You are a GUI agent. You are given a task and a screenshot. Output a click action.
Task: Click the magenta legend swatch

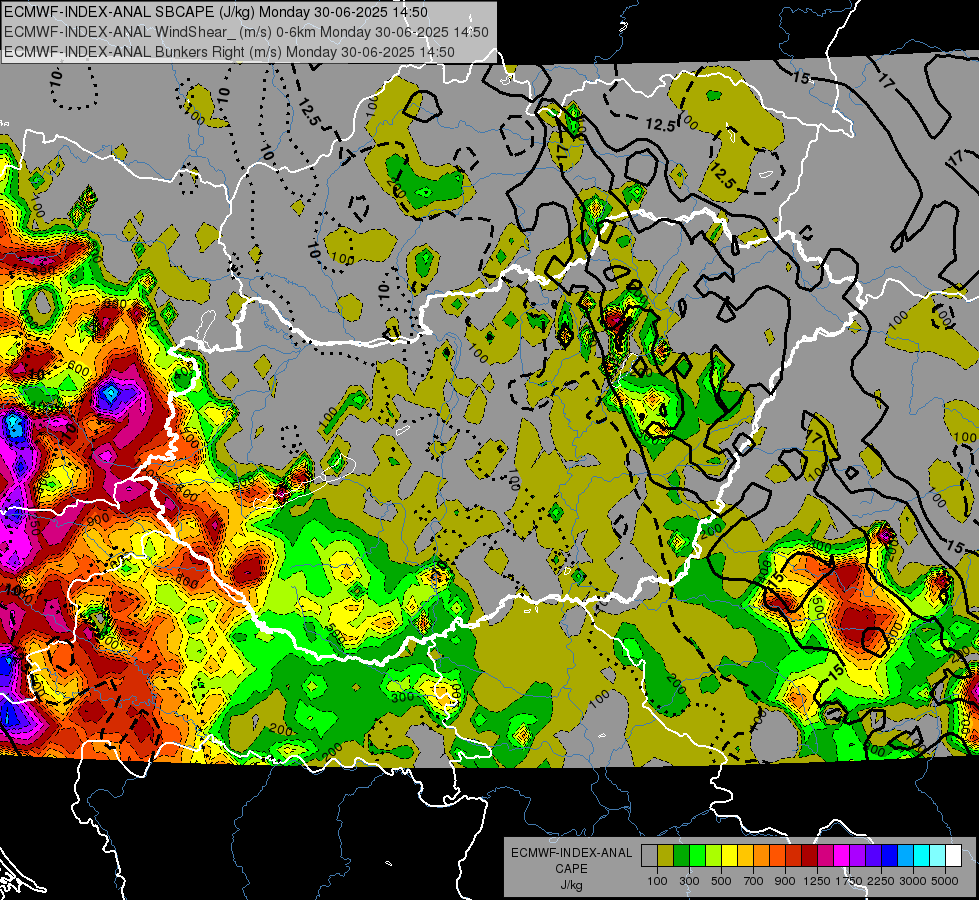coord(842,856)
